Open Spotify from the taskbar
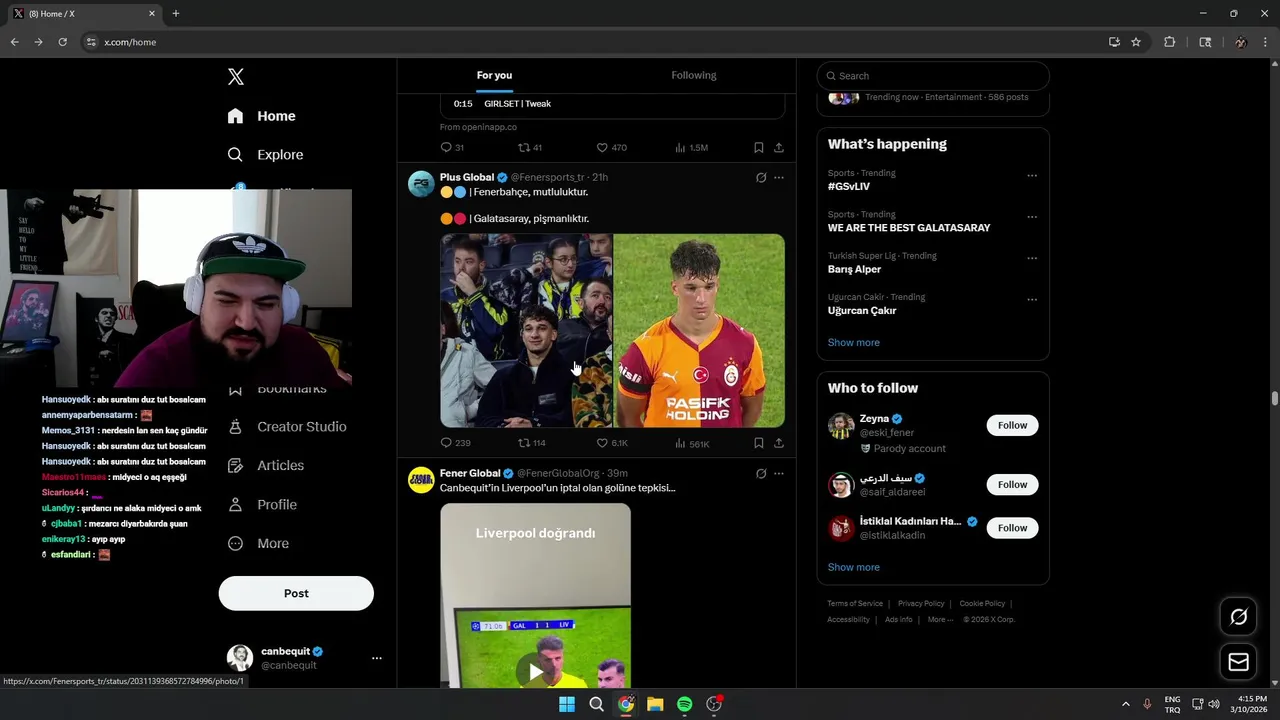The image size is (1280, 720). coord(685,704)
